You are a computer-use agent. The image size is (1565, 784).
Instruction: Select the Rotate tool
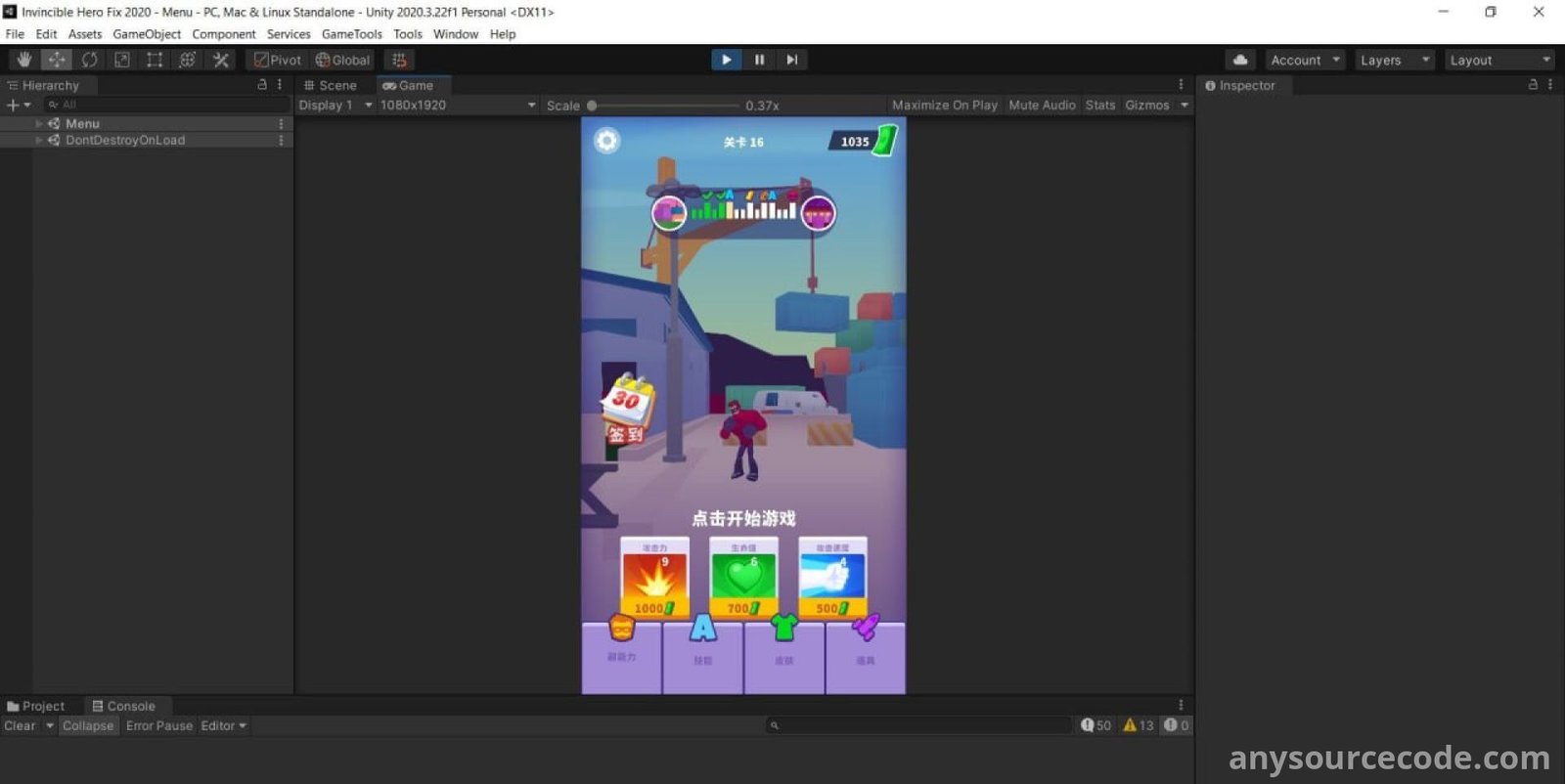coord(90,60)
